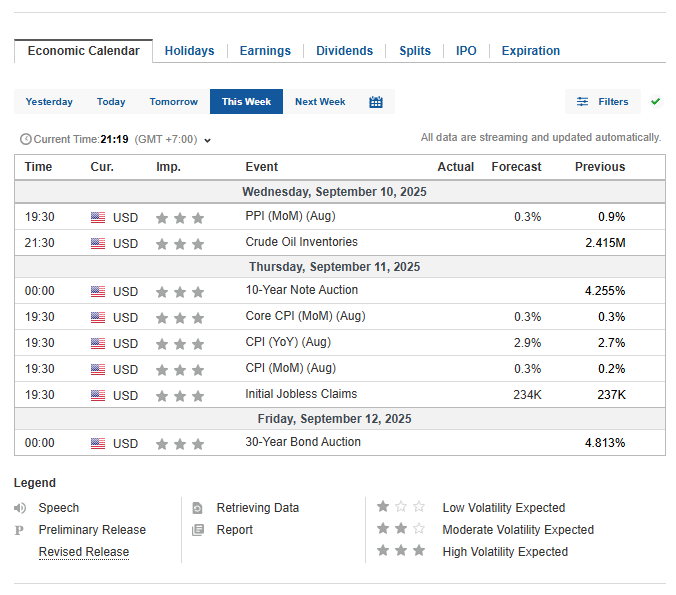Switch to Yesterday's events
Viewport: 676px width, 595px height.
(x=49, y=102)
